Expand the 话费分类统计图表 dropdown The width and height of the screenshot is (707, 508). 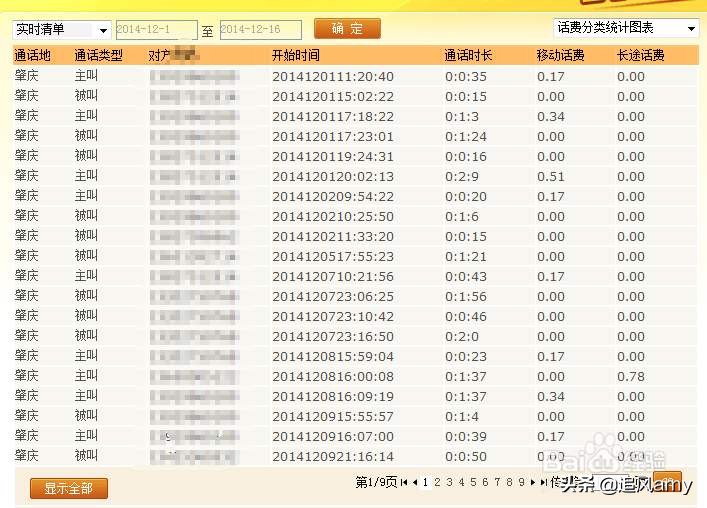[626, 29]
